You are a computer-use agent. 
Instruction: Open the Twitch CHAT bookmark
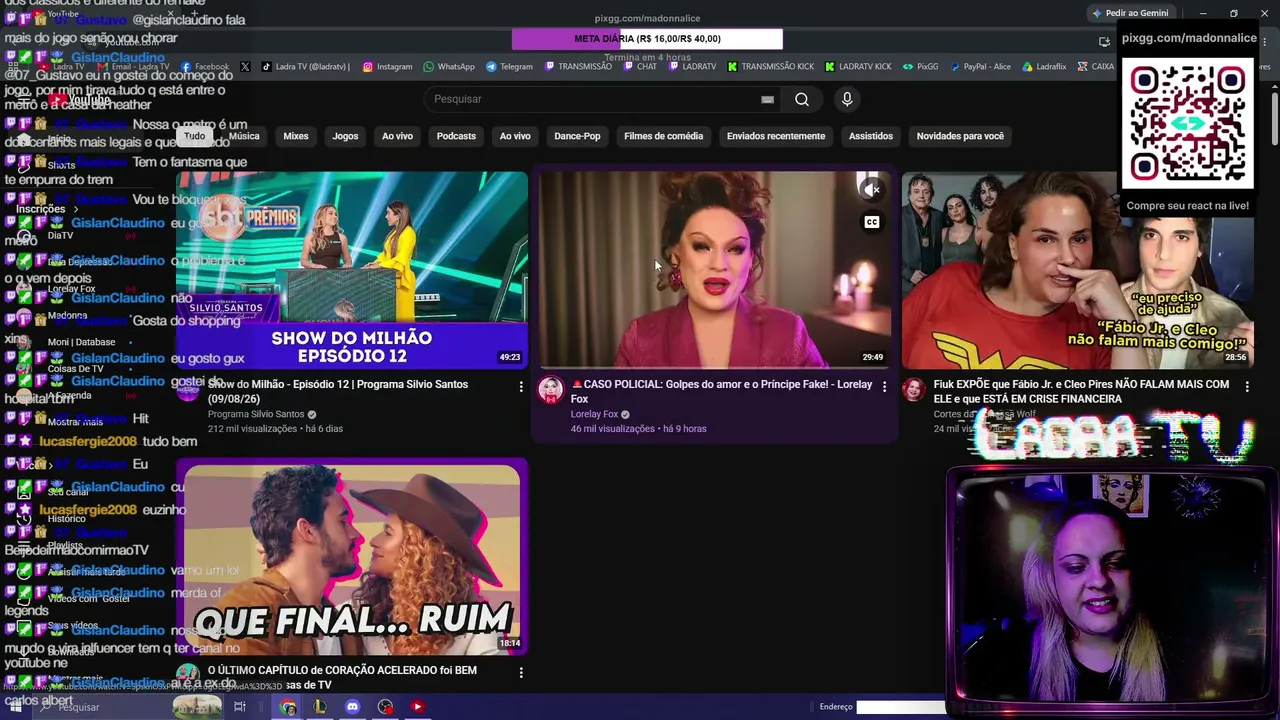pyautogui.click(x=640, y=67)
